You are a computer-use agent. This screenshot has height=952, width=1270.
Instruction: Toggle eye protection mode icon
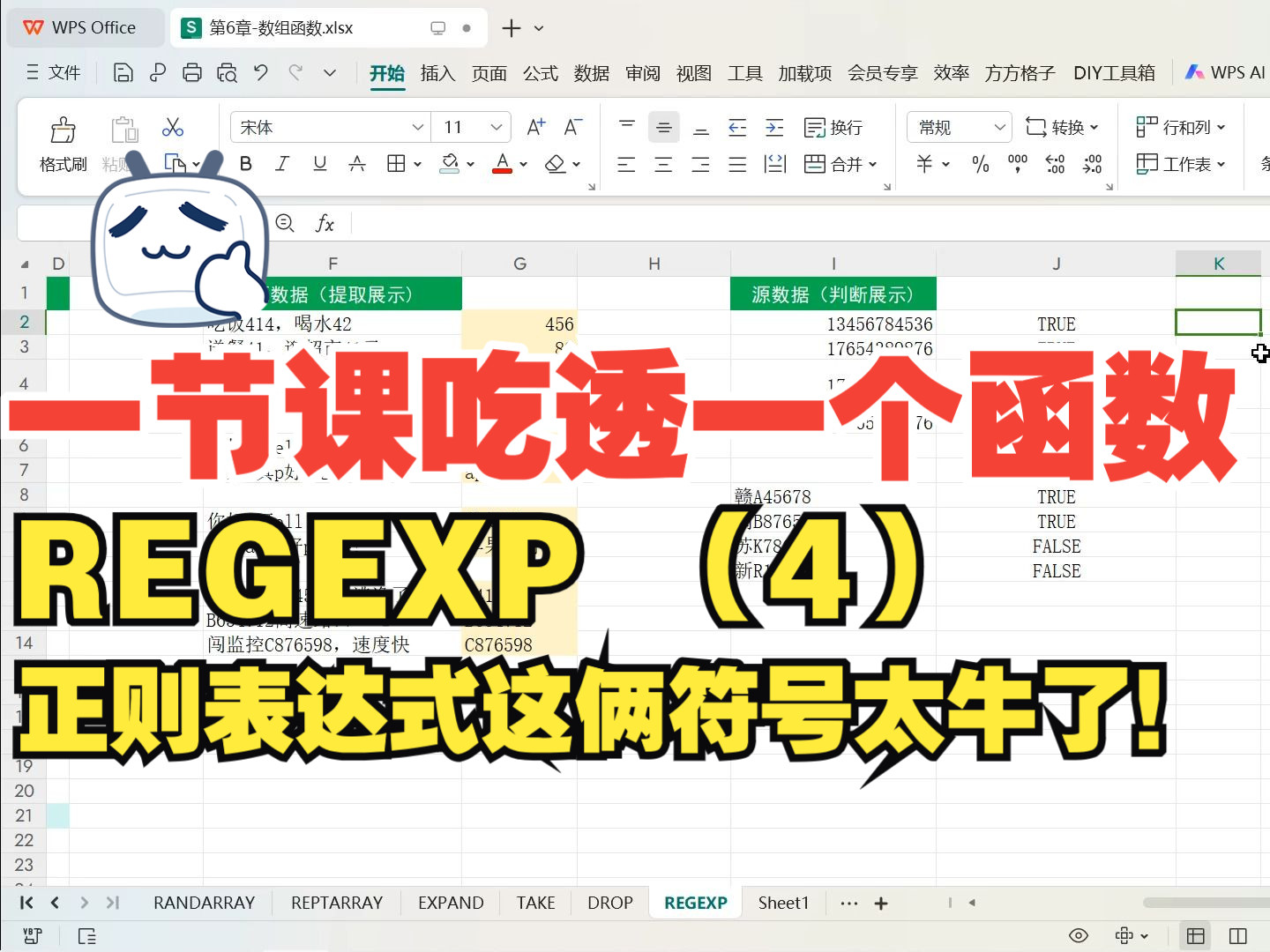[1079, 935]
